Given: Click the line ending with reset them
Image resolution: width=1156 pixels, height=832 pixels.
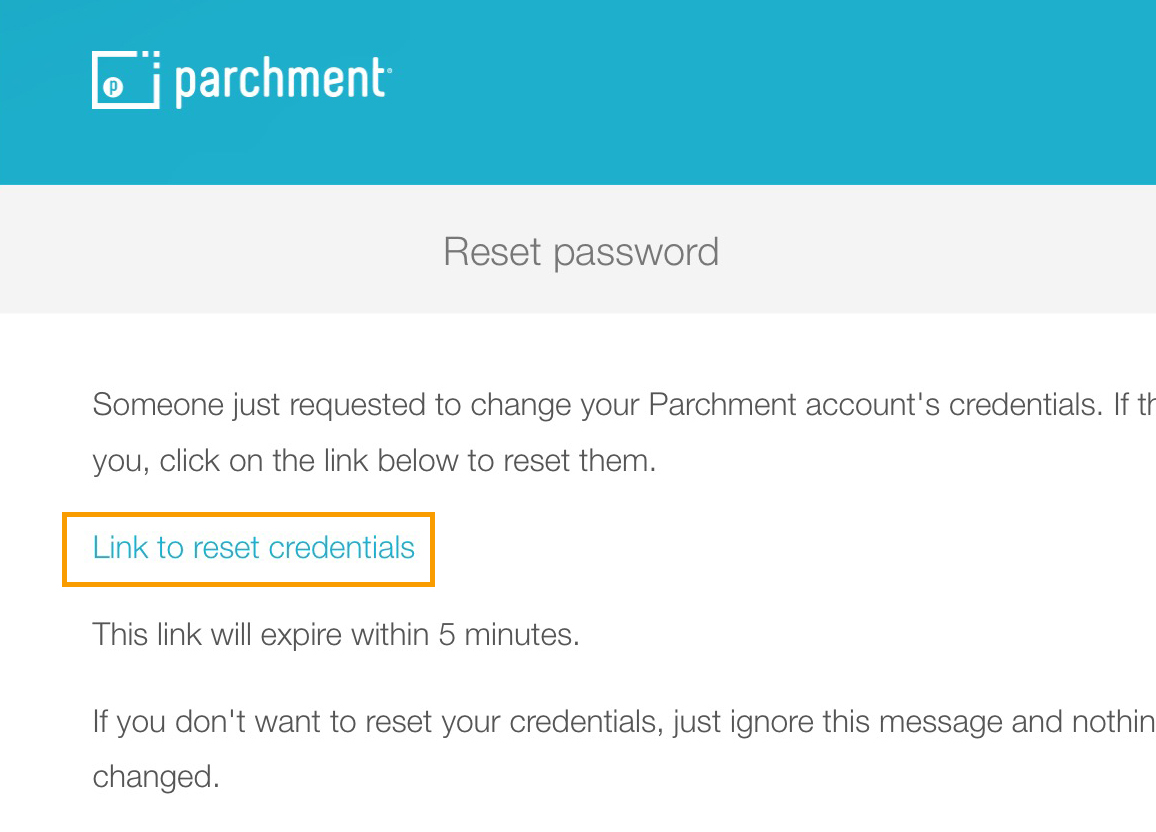Looking at the screenshot, I should click(374, 461).
